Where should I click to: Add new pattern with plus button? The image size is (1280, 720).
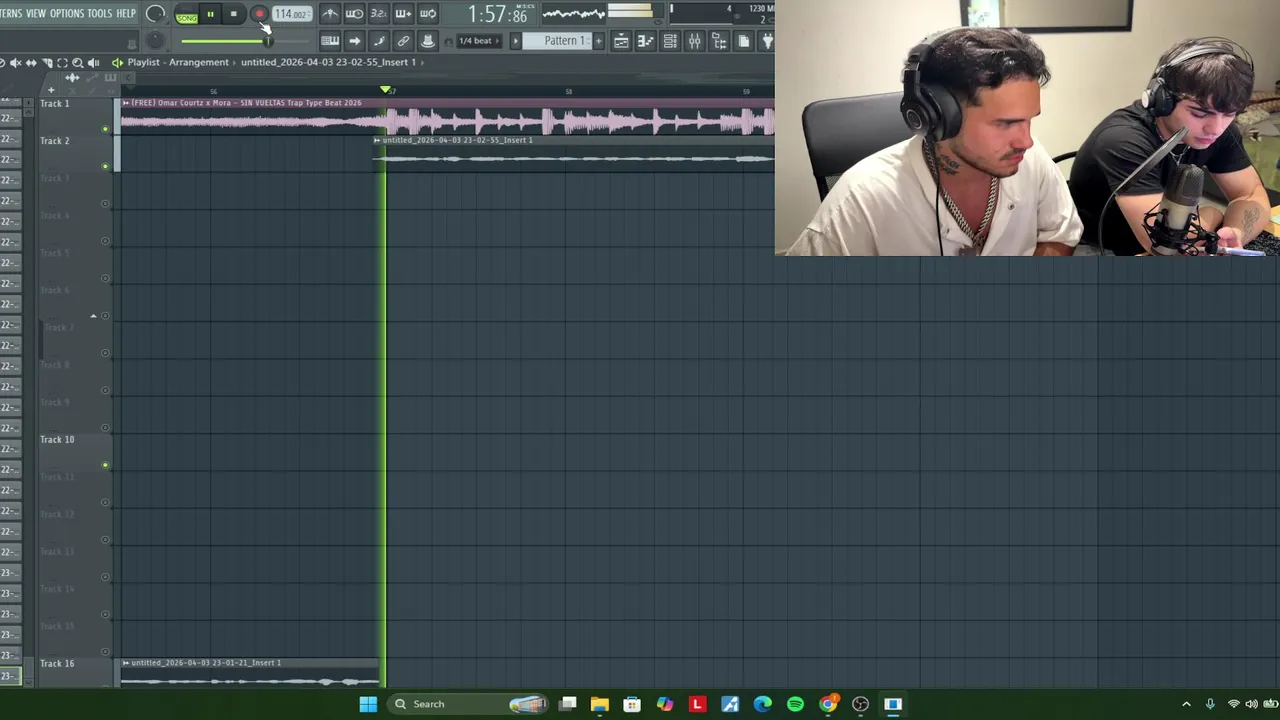pos(599,41)
